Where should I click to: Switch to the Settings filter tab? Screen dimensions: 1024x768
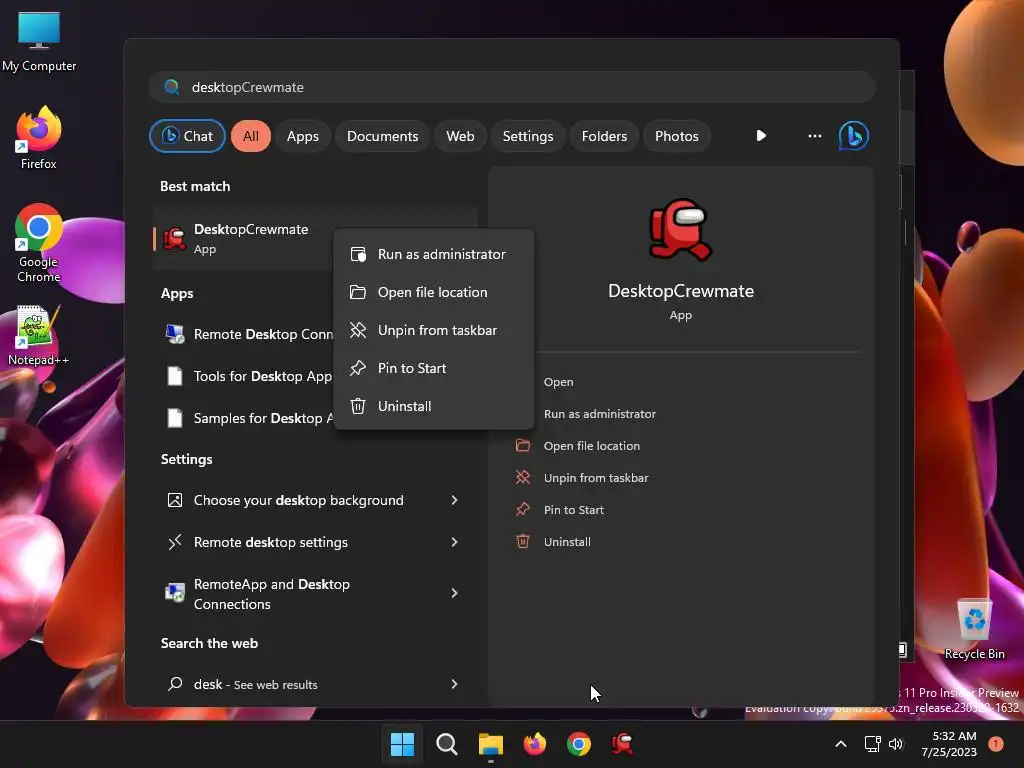(x=528, y=136)
